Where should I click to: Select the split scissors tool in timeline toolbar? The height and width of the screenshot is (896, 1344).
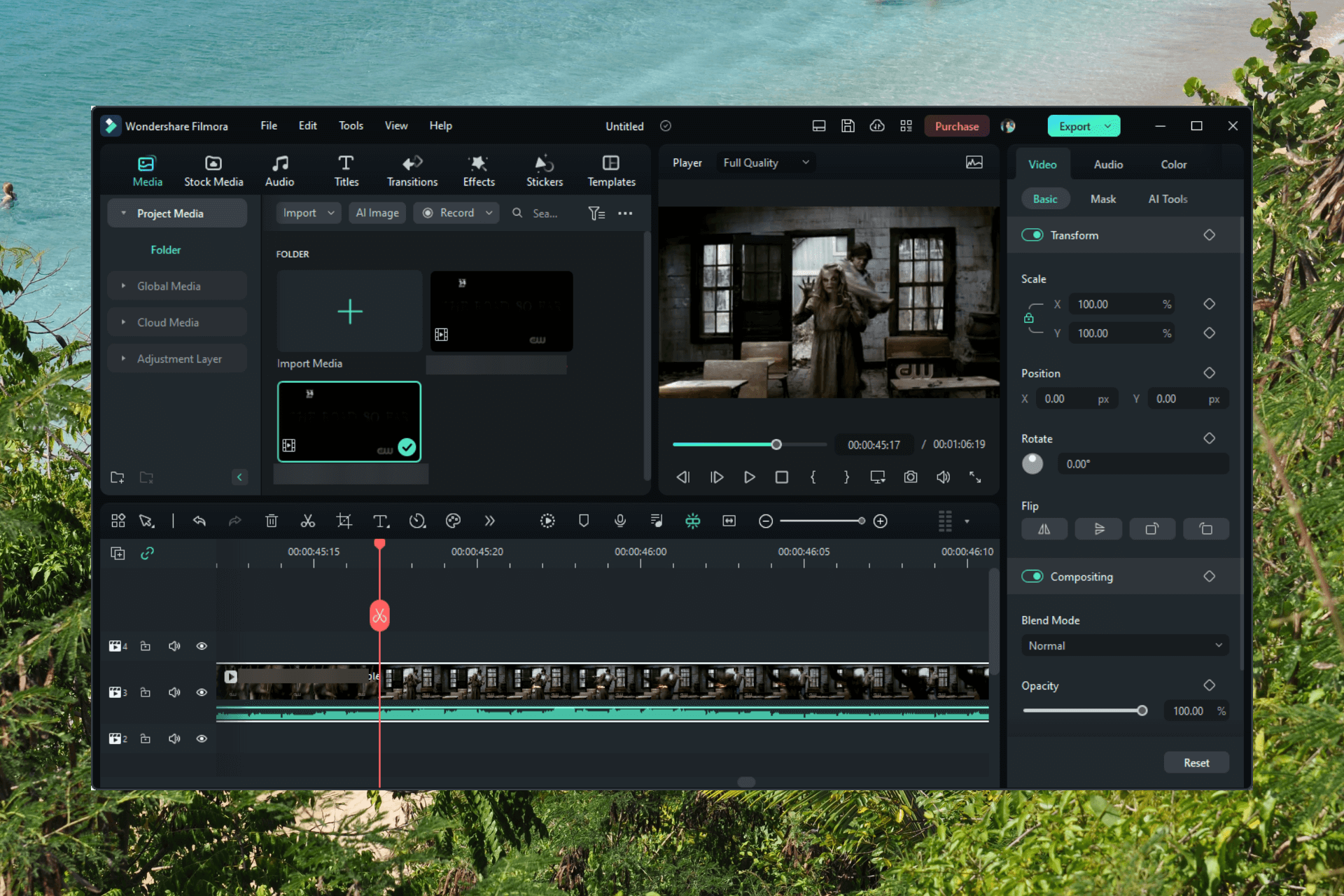tap(307, 521)
